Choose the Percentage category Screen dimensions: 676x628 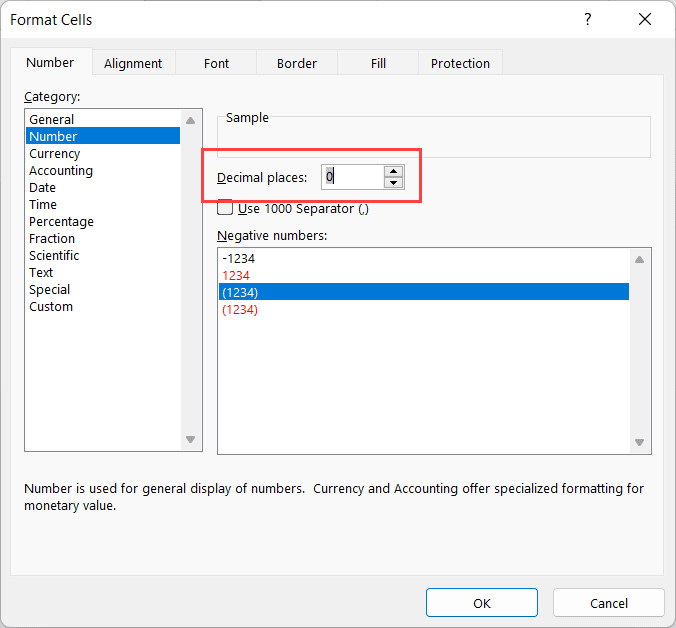(x=61, y=222)
